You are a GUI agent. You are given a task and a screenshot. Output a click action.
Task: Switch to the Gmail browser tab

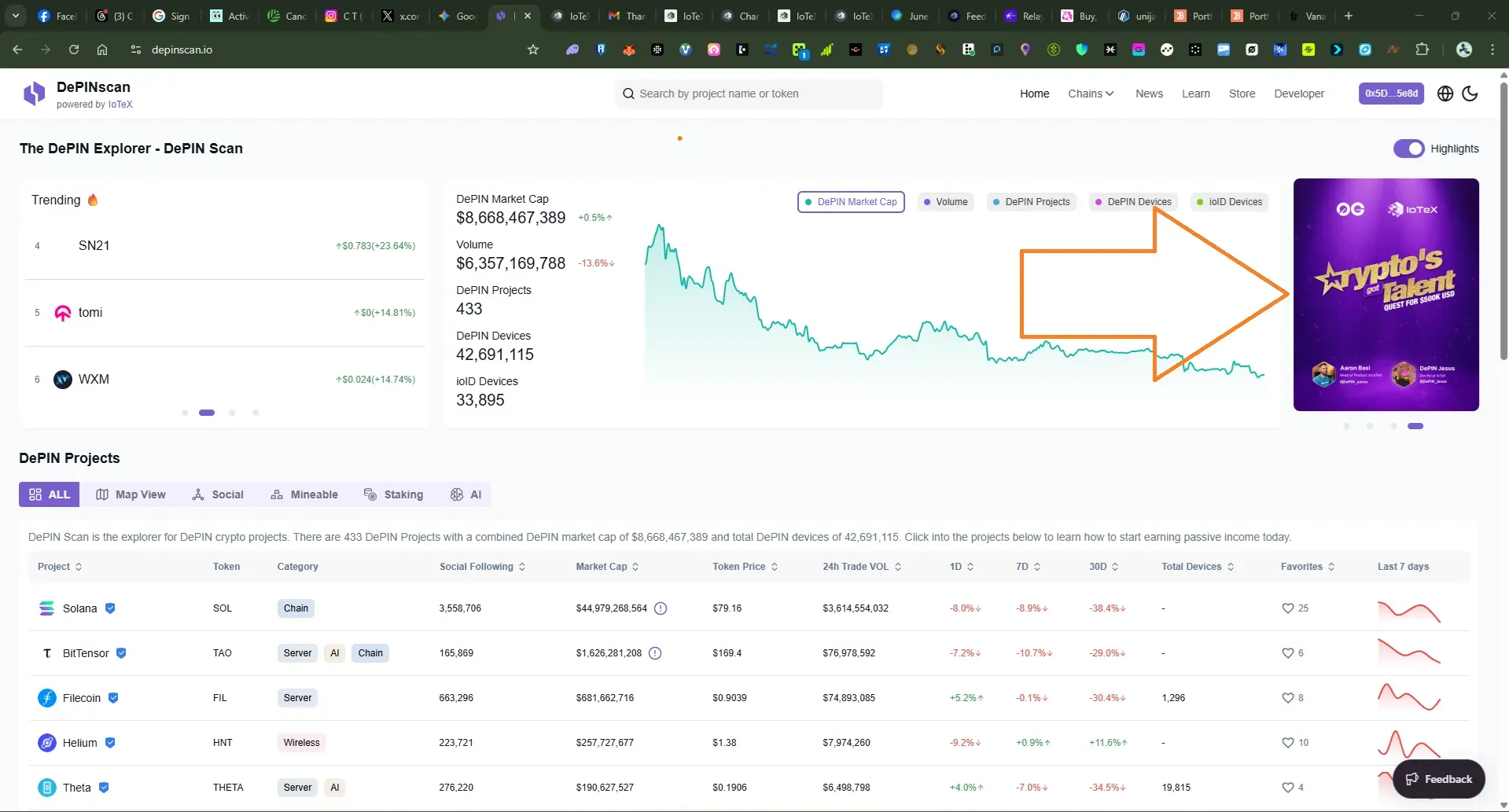click(627, 16)
